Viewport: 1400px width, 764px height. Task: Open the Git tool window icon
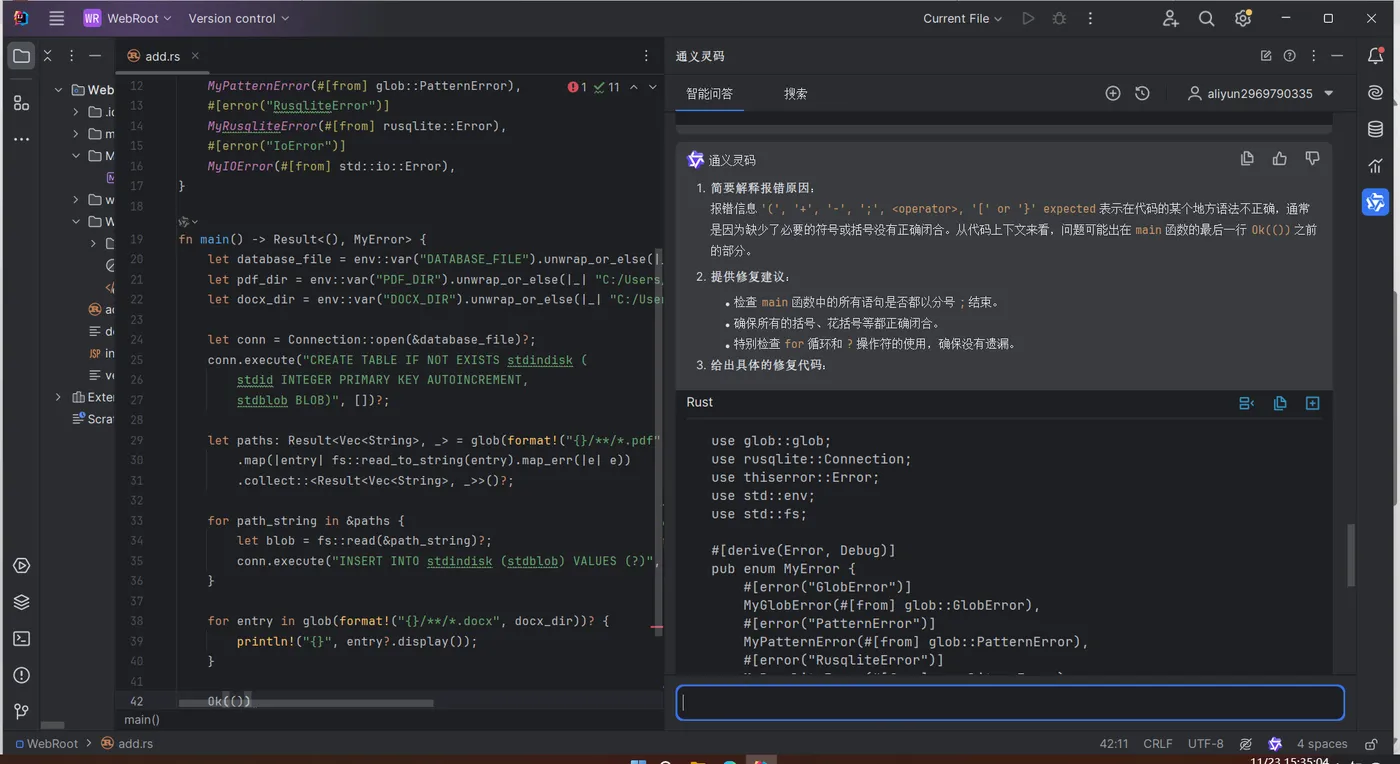coord(21,711)
